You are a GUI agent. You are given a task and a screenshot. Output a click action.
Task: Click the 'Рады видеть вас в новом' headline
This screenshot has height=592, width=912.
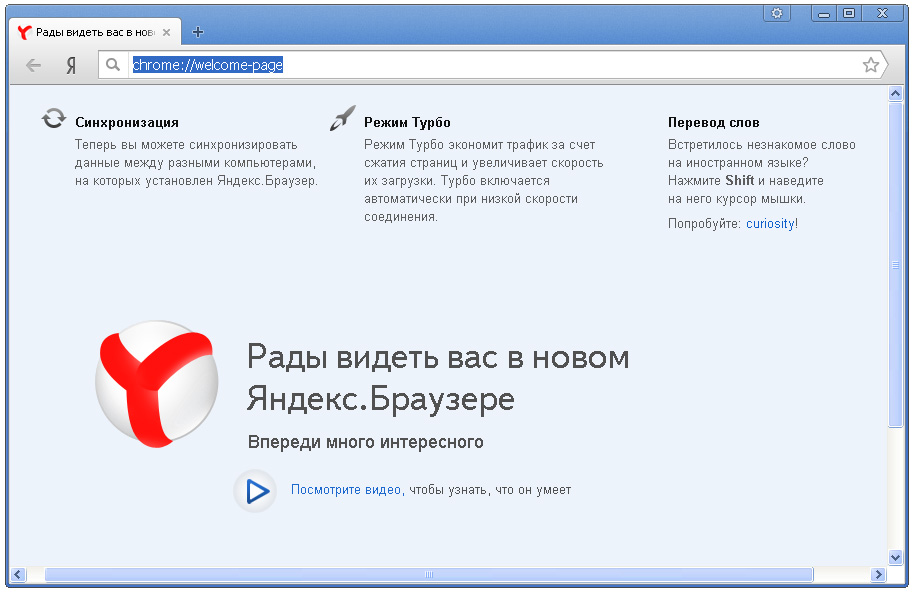(438, 357)
